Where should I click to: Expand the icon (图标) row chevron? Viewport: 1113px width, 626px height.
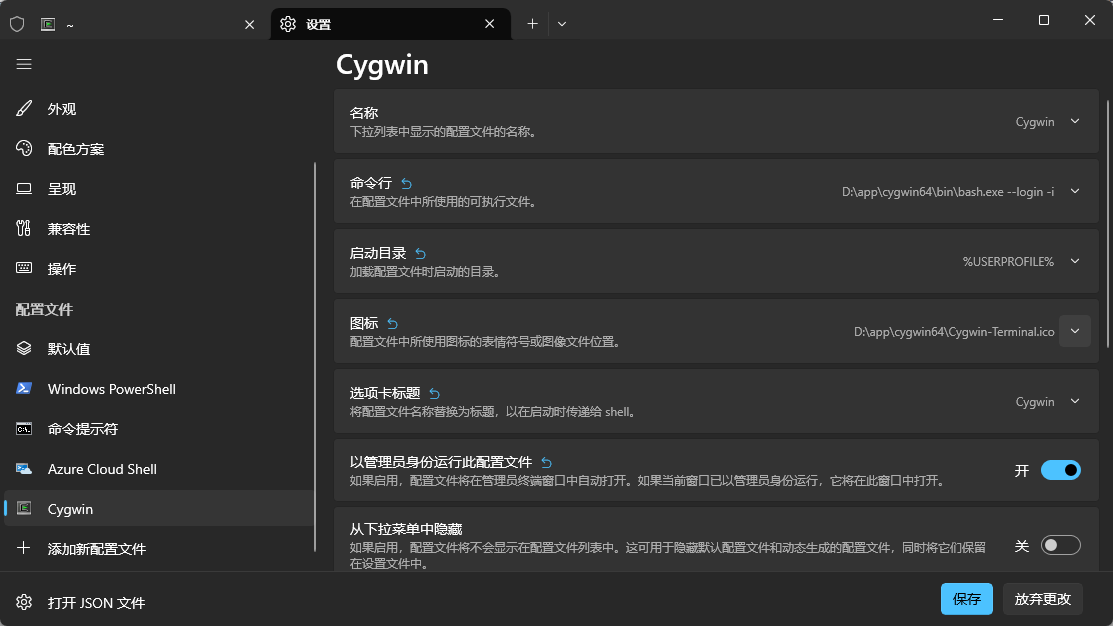coord(1075,331)
